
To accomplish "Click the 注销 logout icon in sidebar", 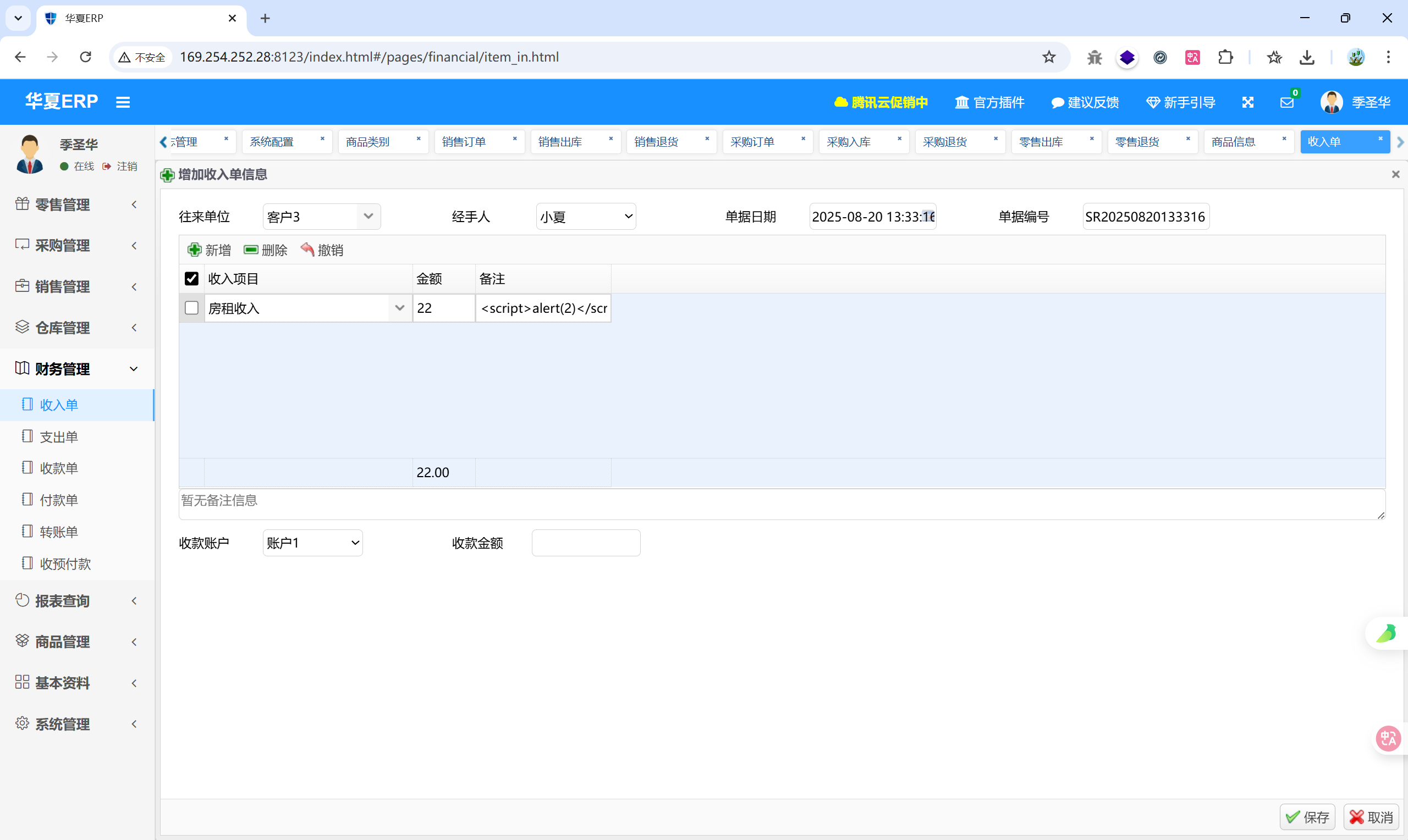I will click(107, 167).
